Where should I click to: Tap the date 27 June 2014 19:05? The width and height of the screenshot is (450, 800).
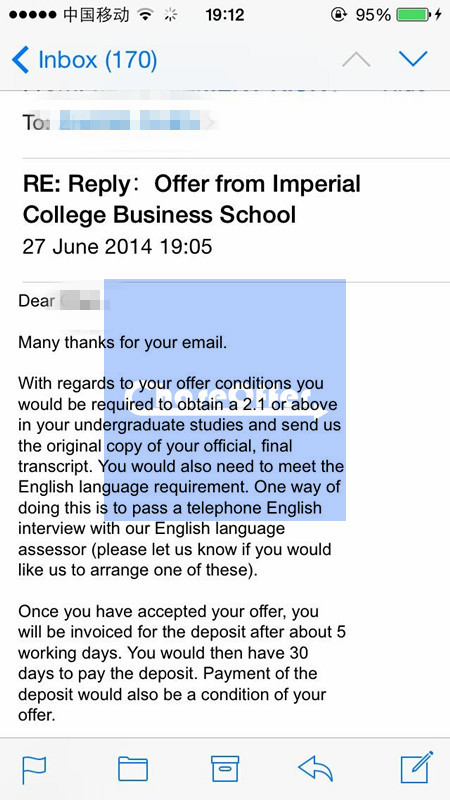pyautogui.click(x=117, y=246)
